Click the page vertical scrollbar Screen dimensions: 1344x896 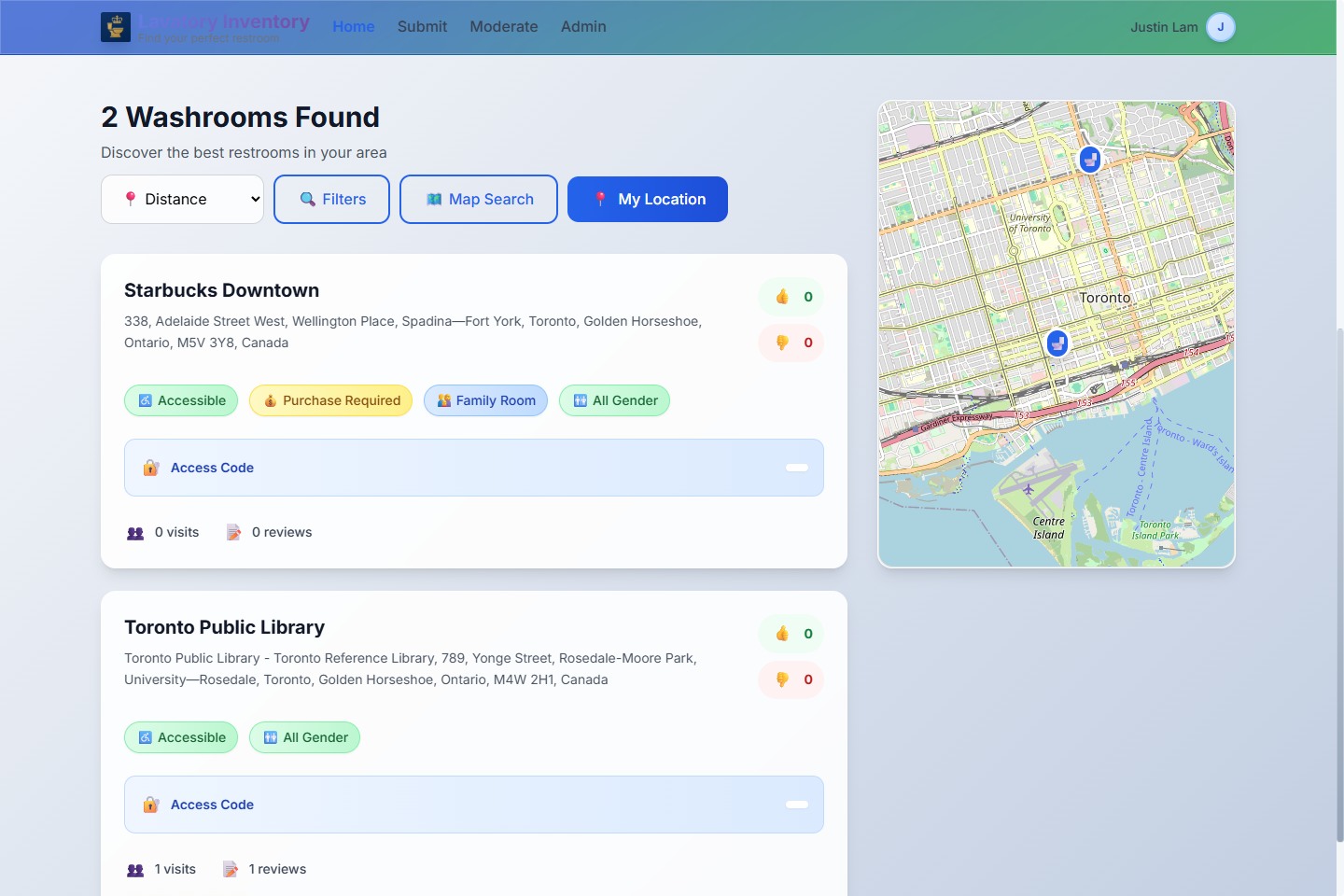[1340, 585]
